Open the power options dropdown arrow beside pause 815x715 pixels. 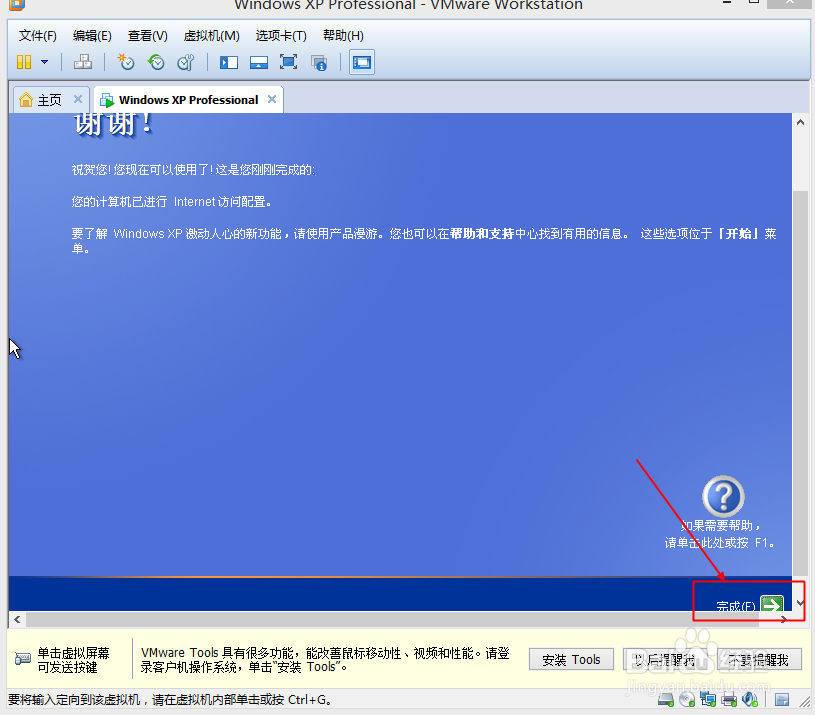pos(45,62)
